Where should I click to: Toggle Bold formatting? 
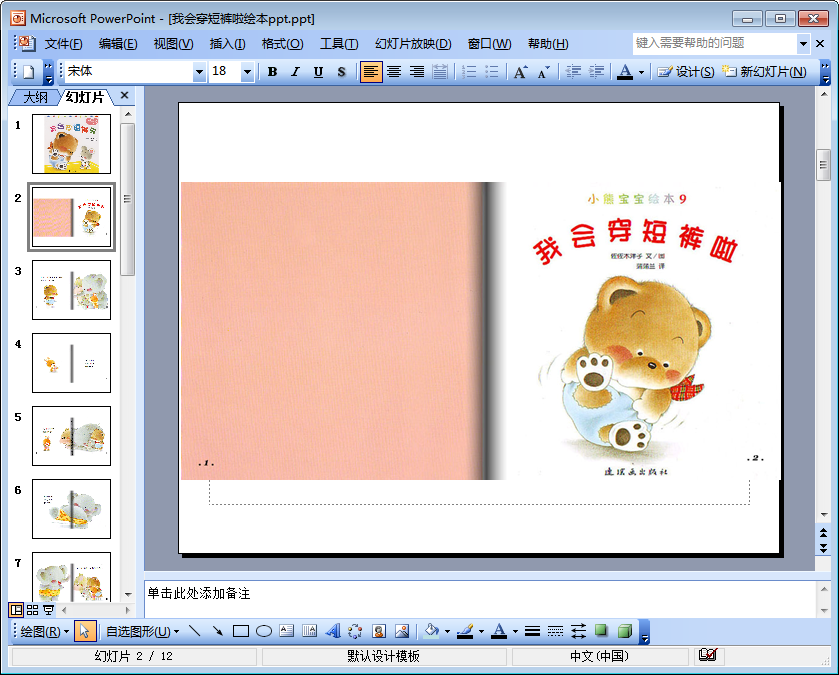tap(272, 72)
